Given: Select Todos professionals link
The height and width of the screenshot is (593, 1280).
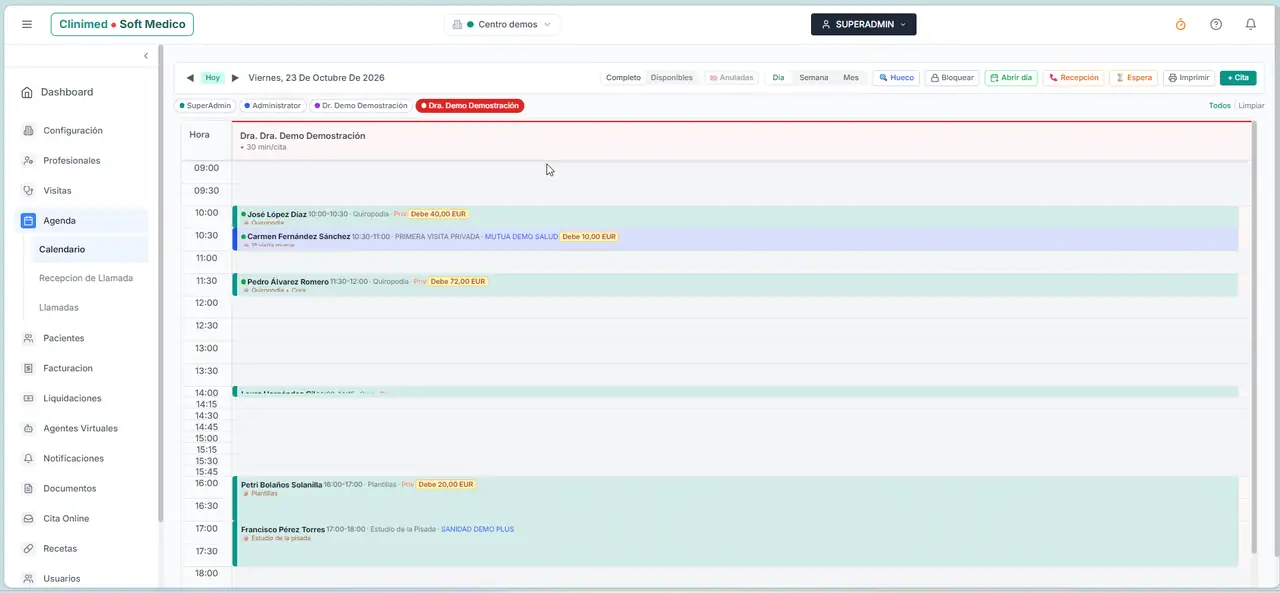Looking at the screenshot, I should pos(1219,106).
